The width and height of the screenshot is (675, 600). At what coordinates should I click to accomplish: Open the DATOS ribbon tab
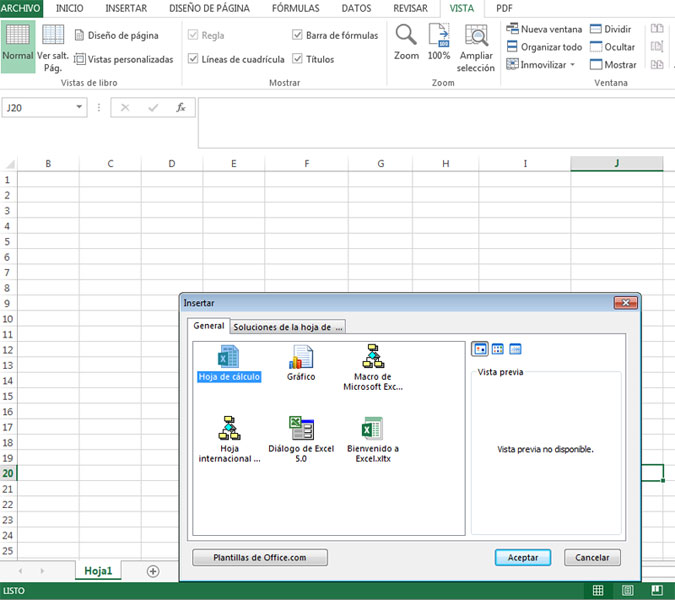tap(356, 8)
